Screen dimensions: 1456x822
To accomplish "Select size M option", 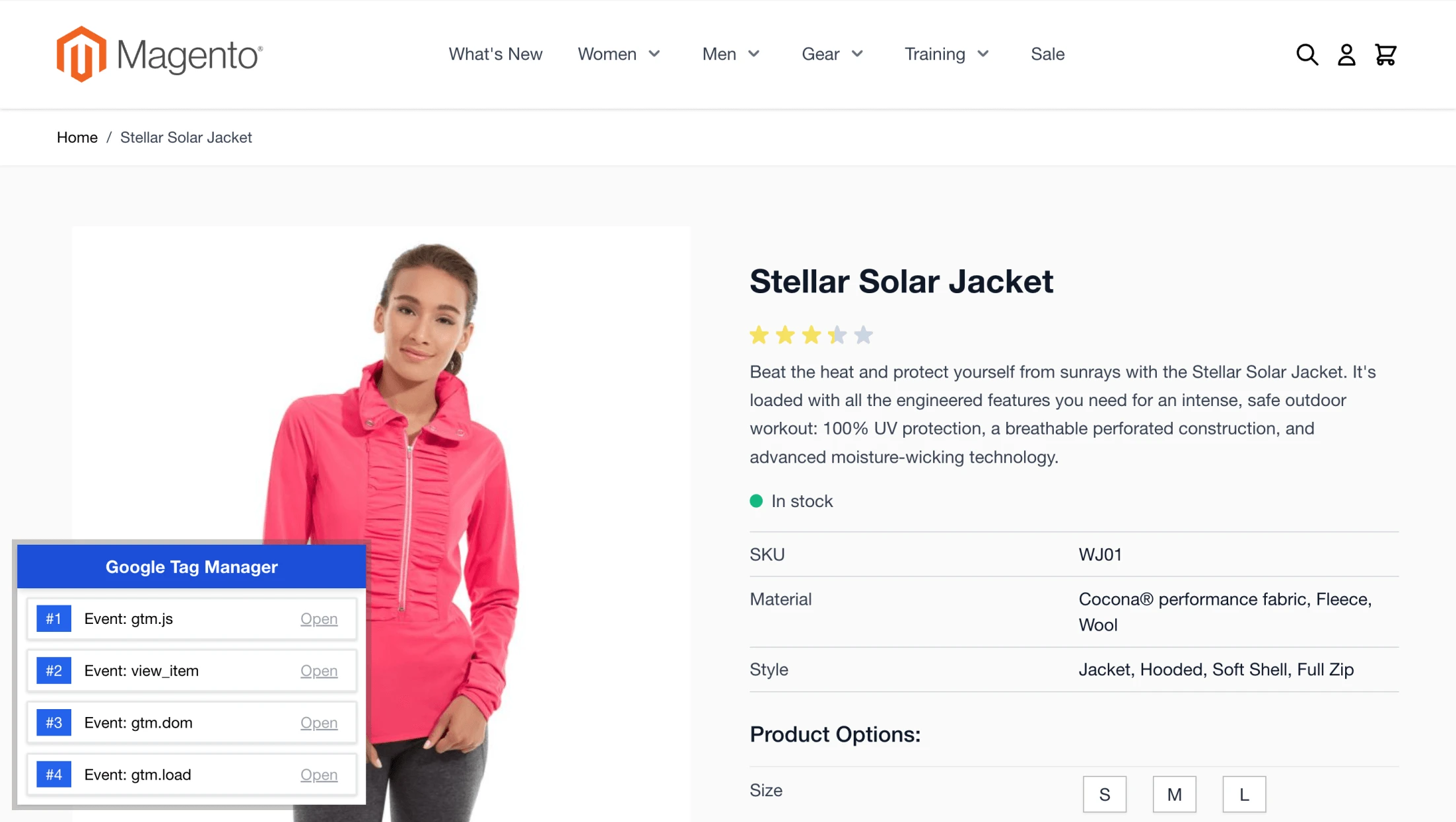I will click(1174, 794).
